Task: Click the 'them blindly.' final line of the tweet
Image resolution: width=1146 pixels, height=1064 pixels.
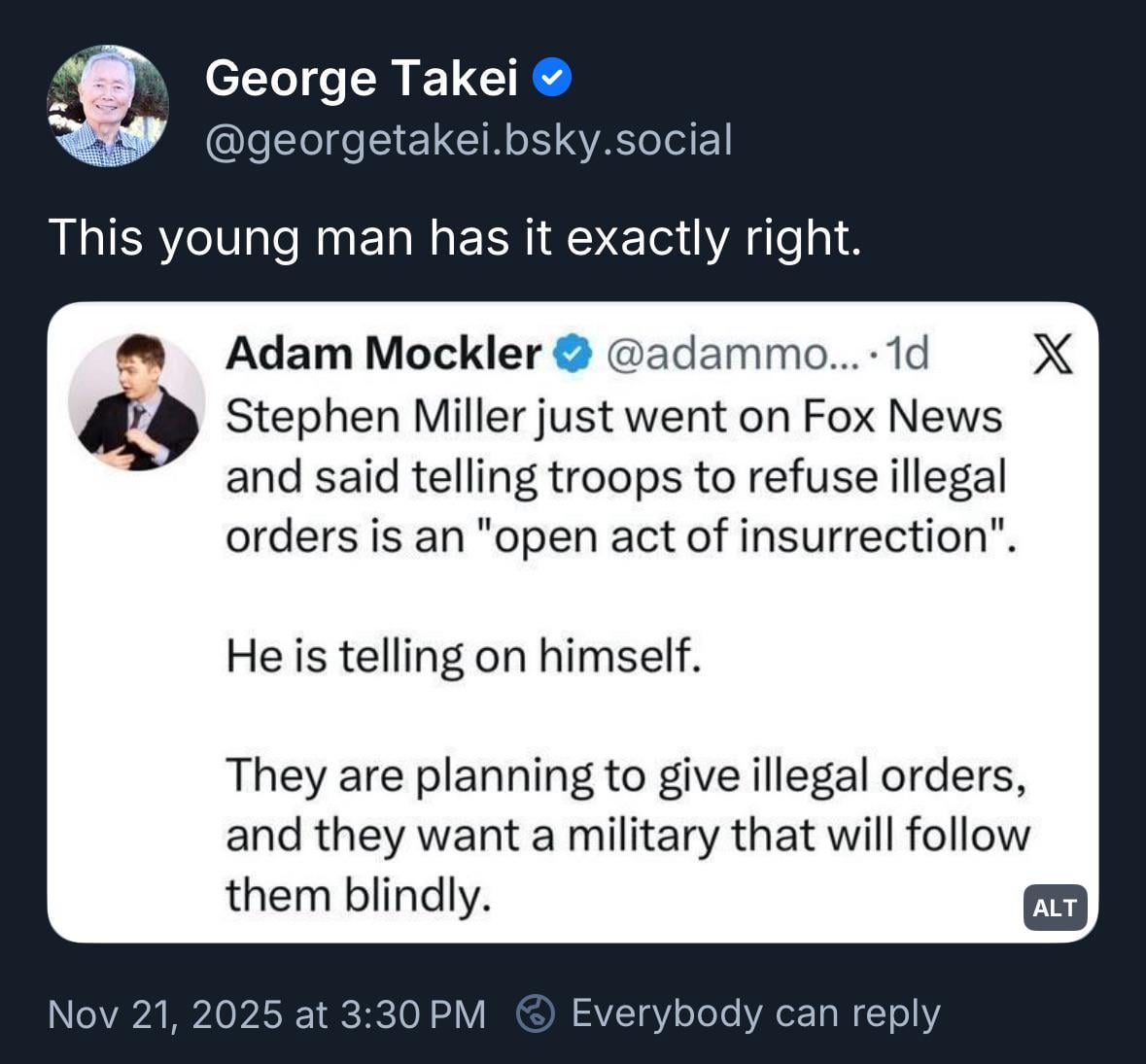Action: pos(358,895)
